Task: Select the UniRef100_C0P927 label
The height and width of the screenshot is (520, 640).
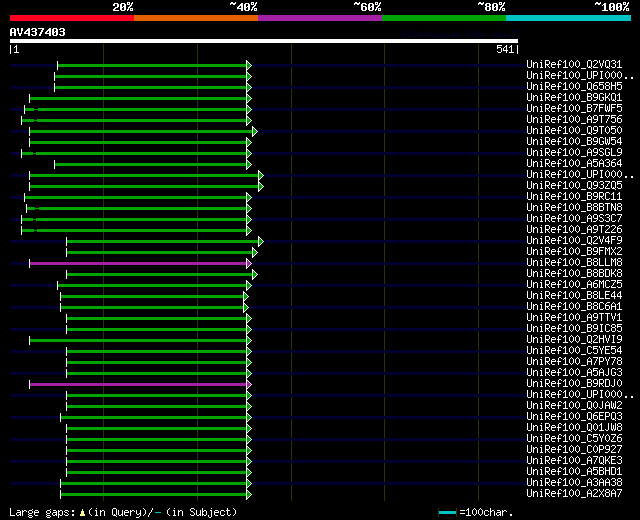Action: pyautogui.click(x=574, y=450)
